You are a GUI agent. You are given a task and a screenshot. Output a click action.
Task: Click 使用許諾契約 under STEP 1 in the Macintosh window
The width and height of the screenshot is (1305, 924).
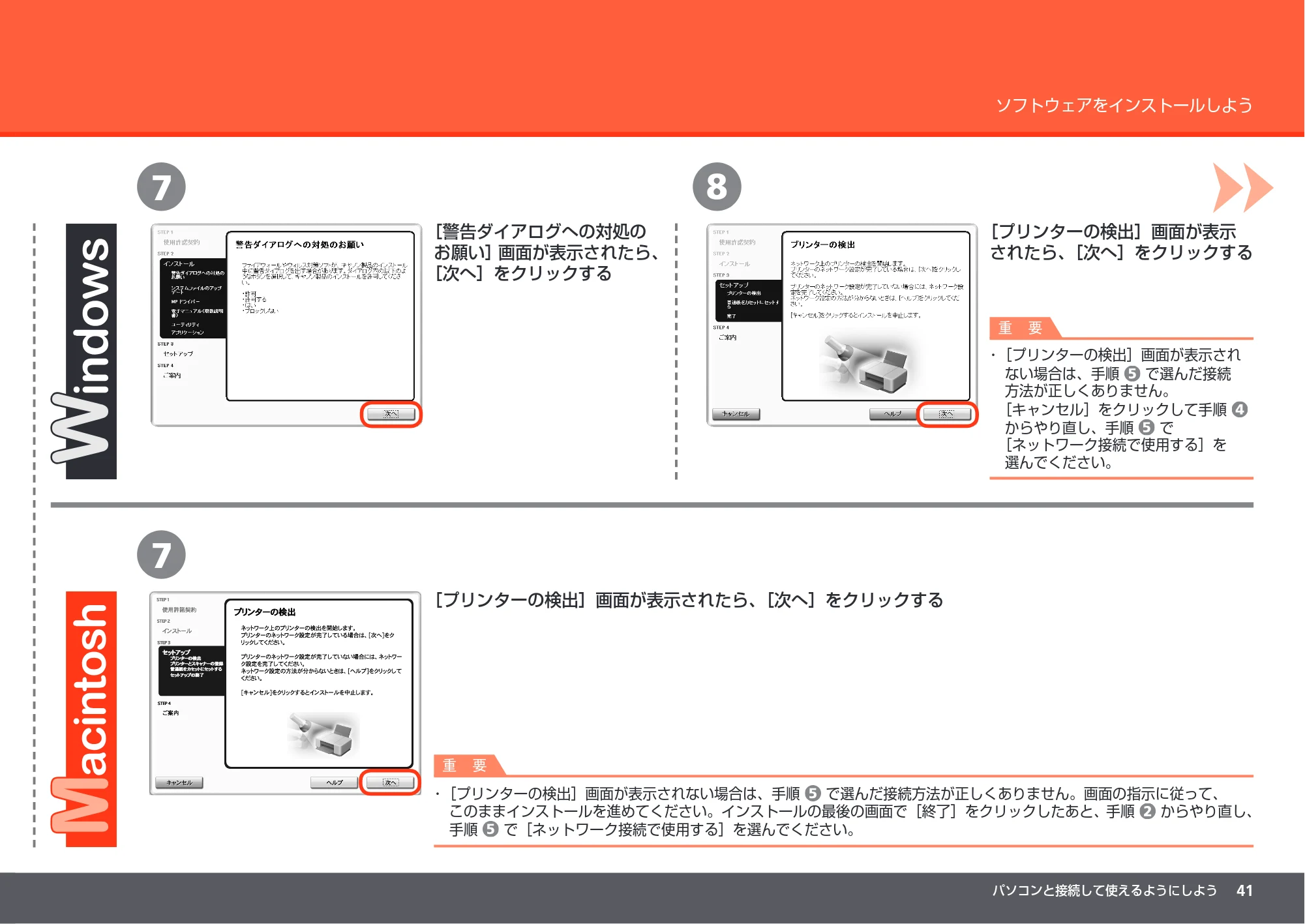pos(179,610)
